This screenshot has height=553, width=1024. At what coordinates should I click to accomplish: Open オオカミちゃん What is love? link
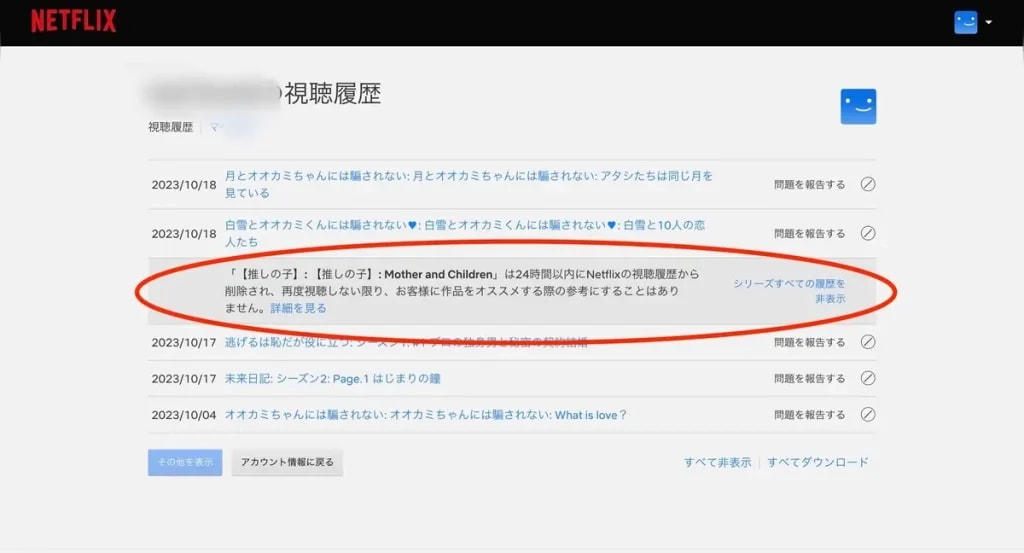pos(426,415)
